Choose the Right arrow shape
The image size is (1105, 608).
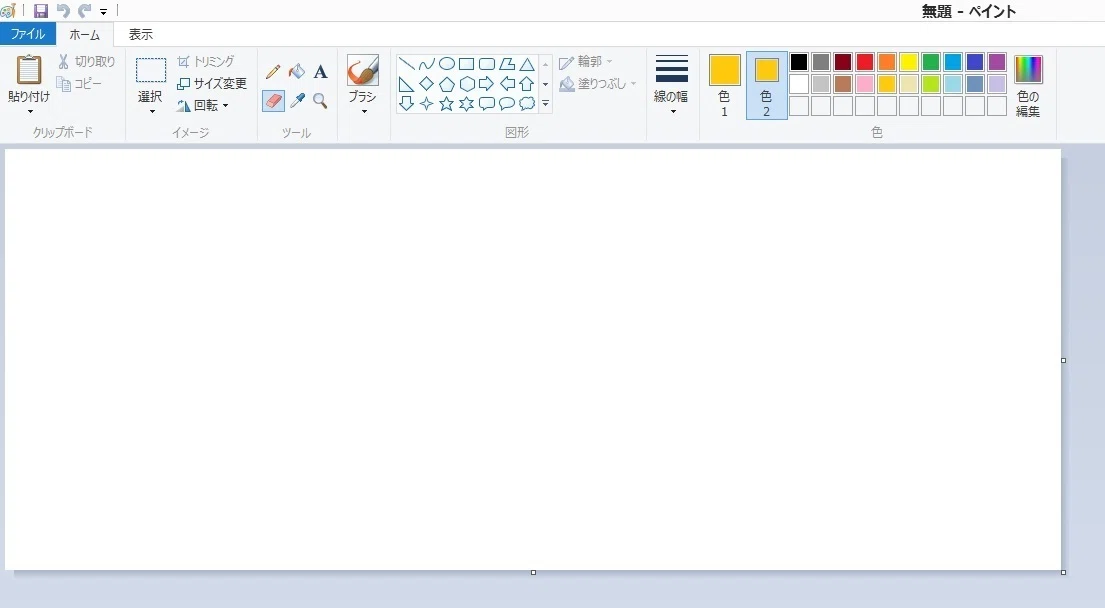487,85
